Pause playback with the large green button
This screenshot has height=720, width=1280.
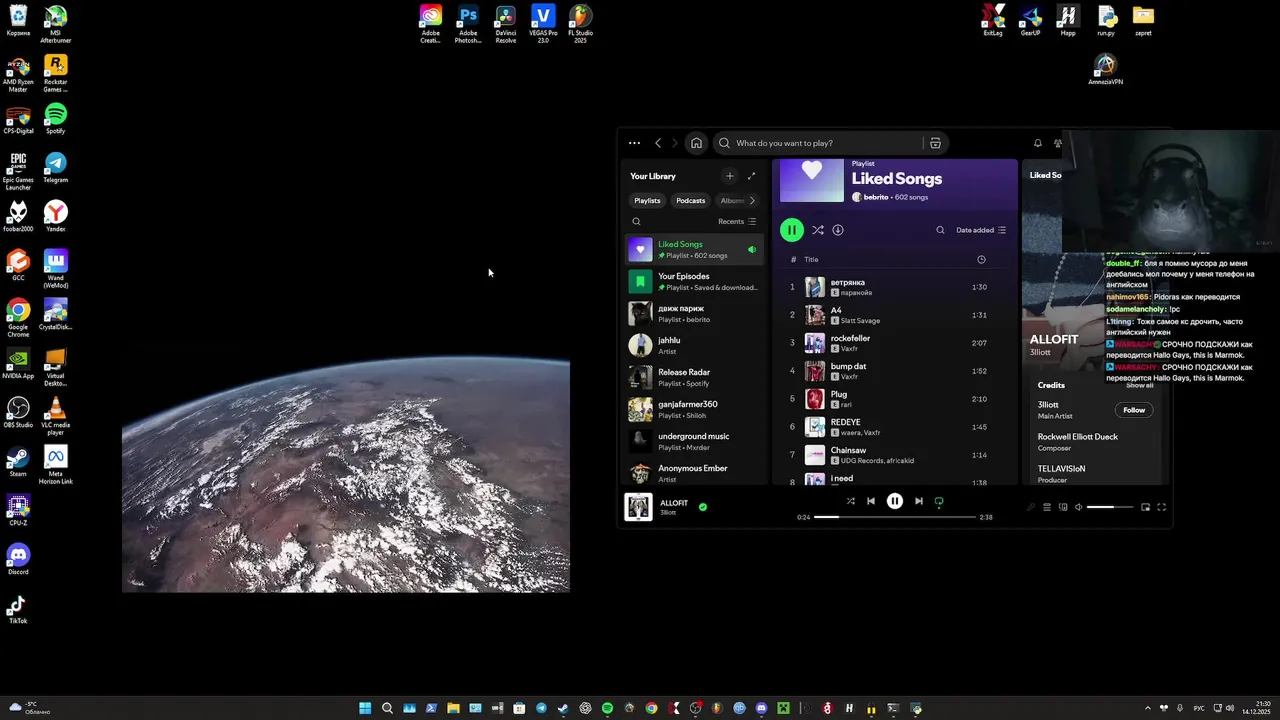click(791, 230)
